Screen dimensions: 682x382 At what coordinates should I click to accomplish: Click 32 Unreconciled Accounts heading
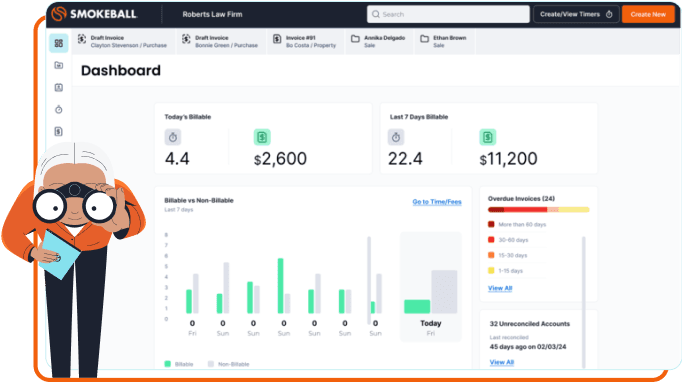530,324
